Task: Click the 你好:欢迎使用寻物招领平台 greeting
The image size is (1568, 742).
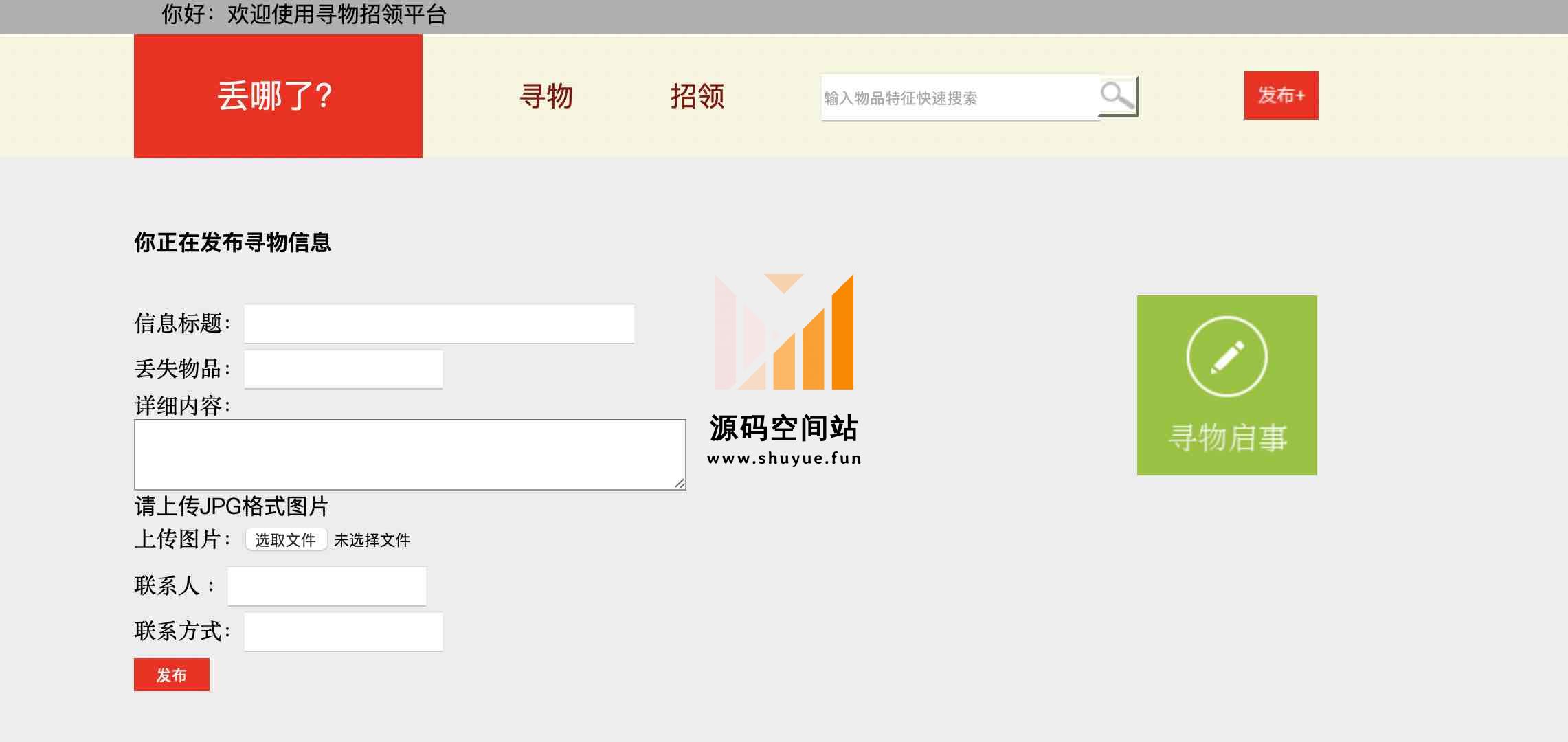Action: (304, 14)
